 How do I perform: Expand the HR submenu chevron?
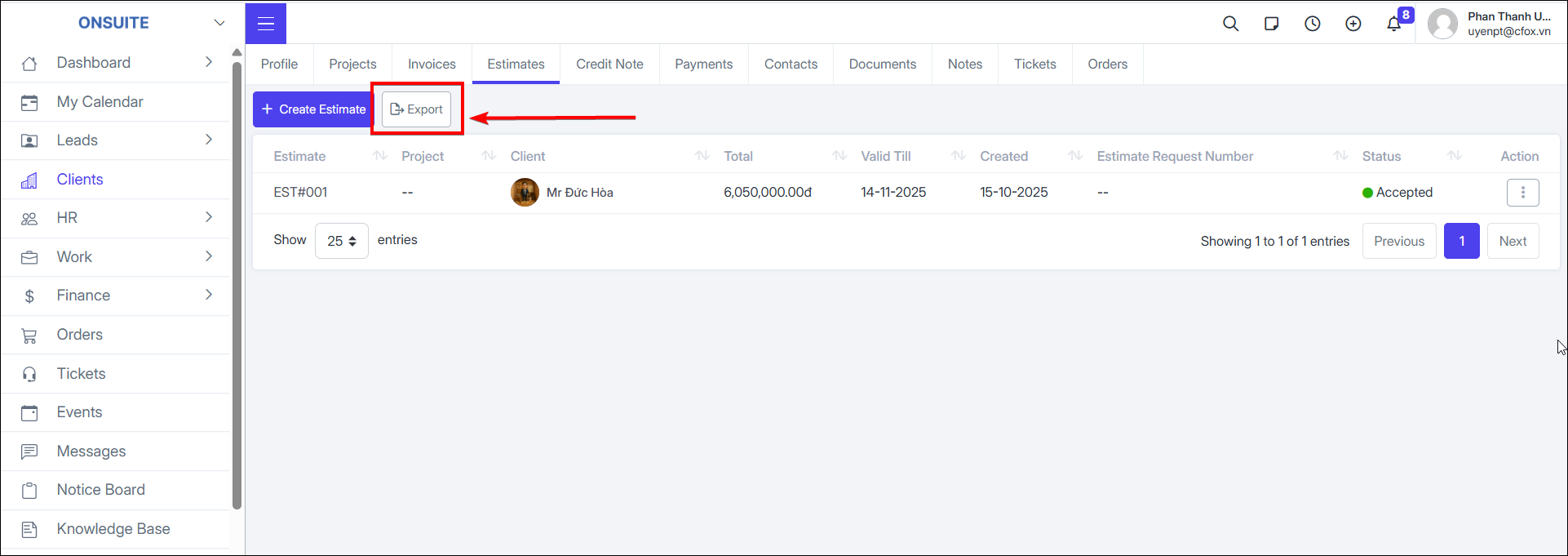[x=209, y=217]
